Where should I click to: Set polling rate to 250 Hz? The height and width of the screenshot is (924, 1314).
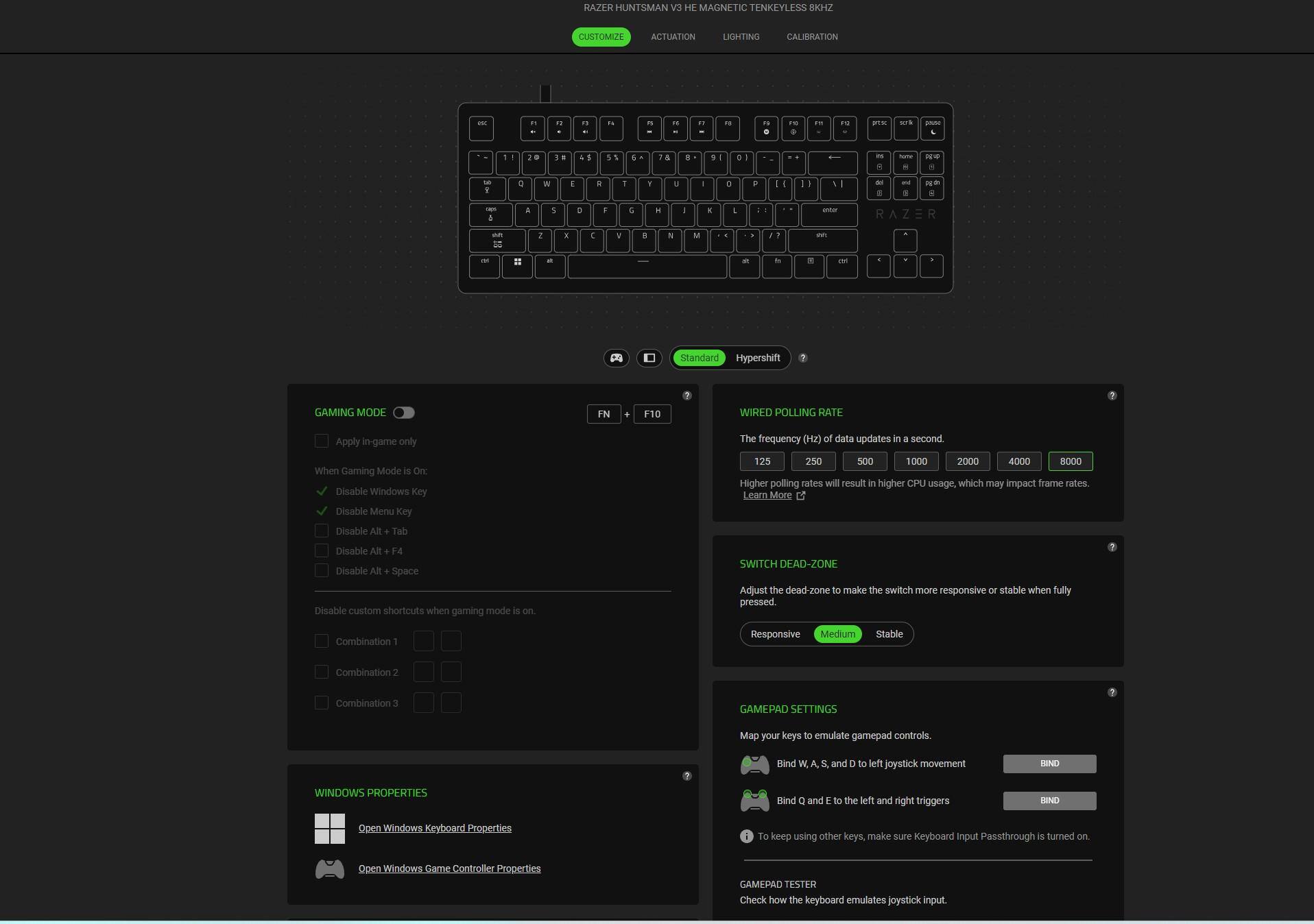coord(813,461)
